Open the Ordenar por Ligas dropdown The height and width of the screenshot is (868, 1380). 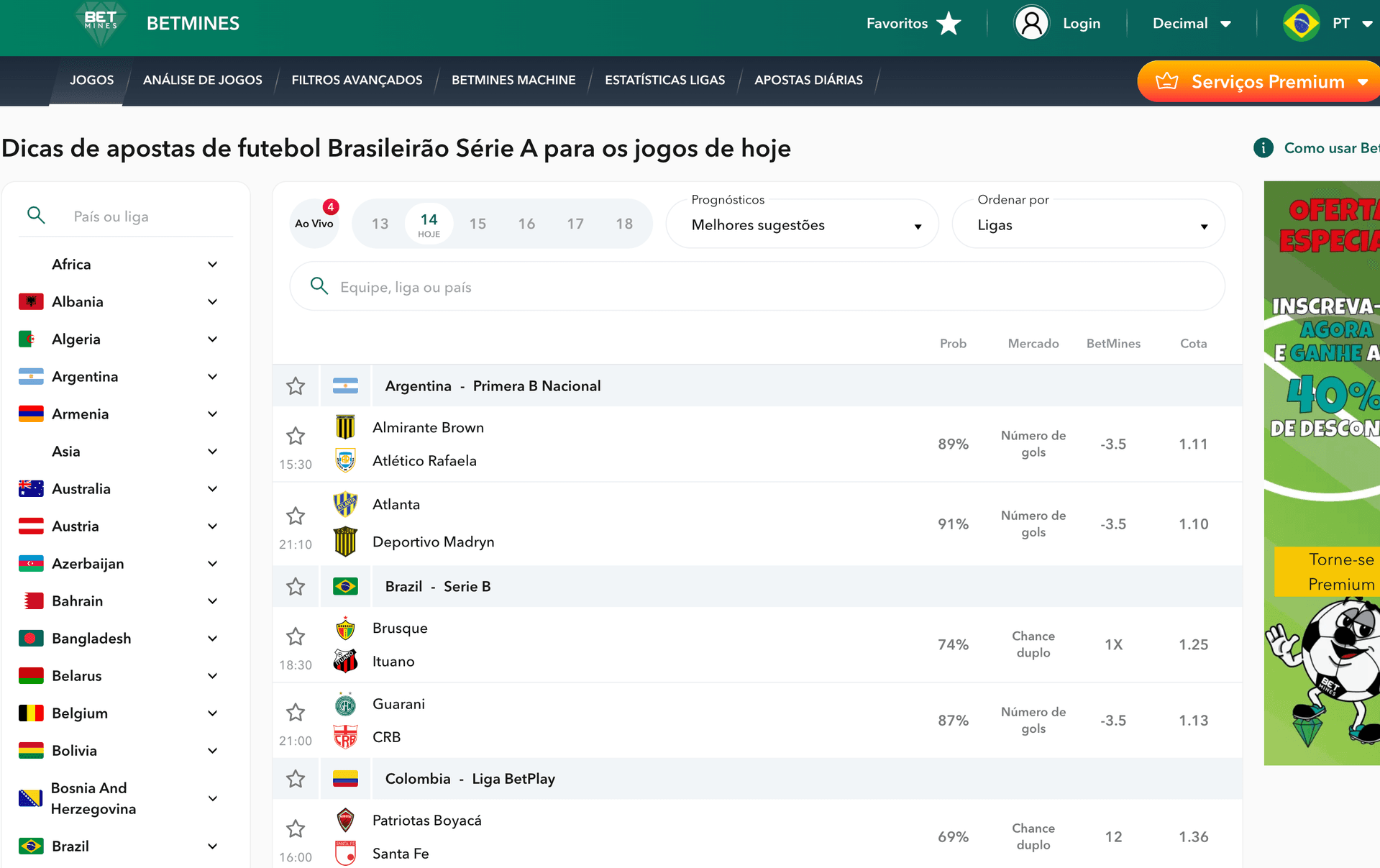(x=1088, y=225)
